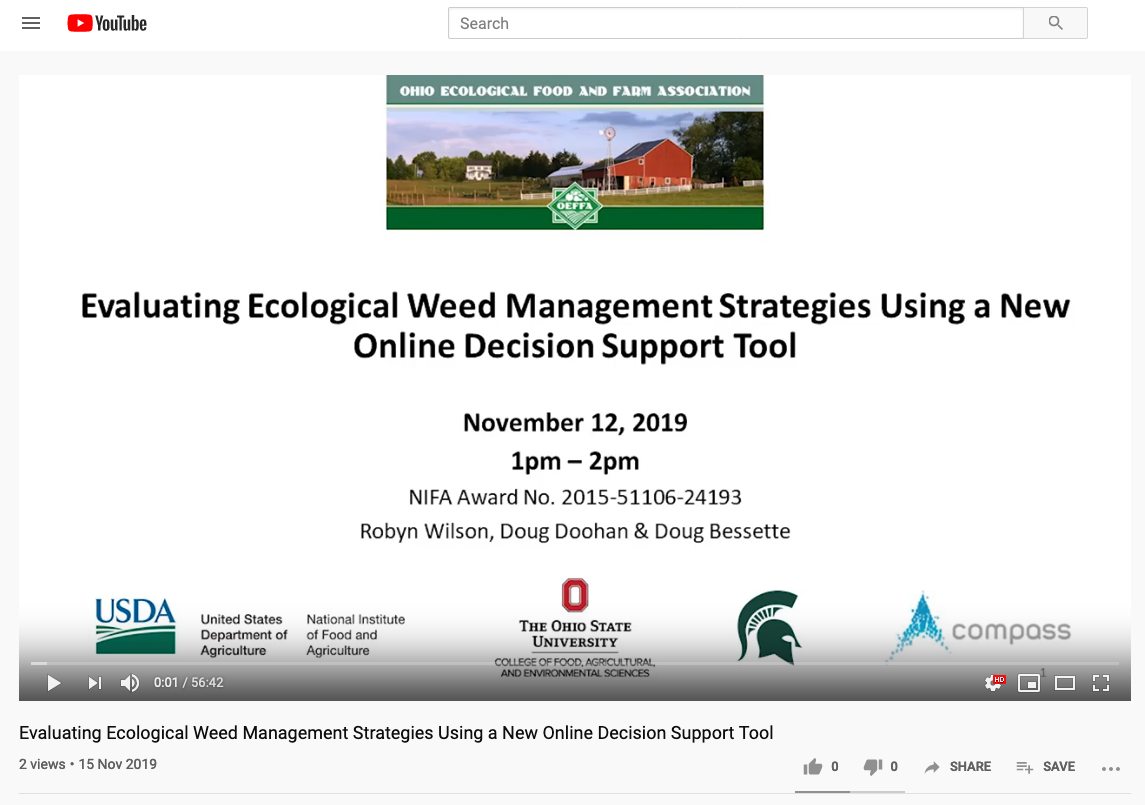
Task: Seek on the video progress bar
Action: (575, 663)
